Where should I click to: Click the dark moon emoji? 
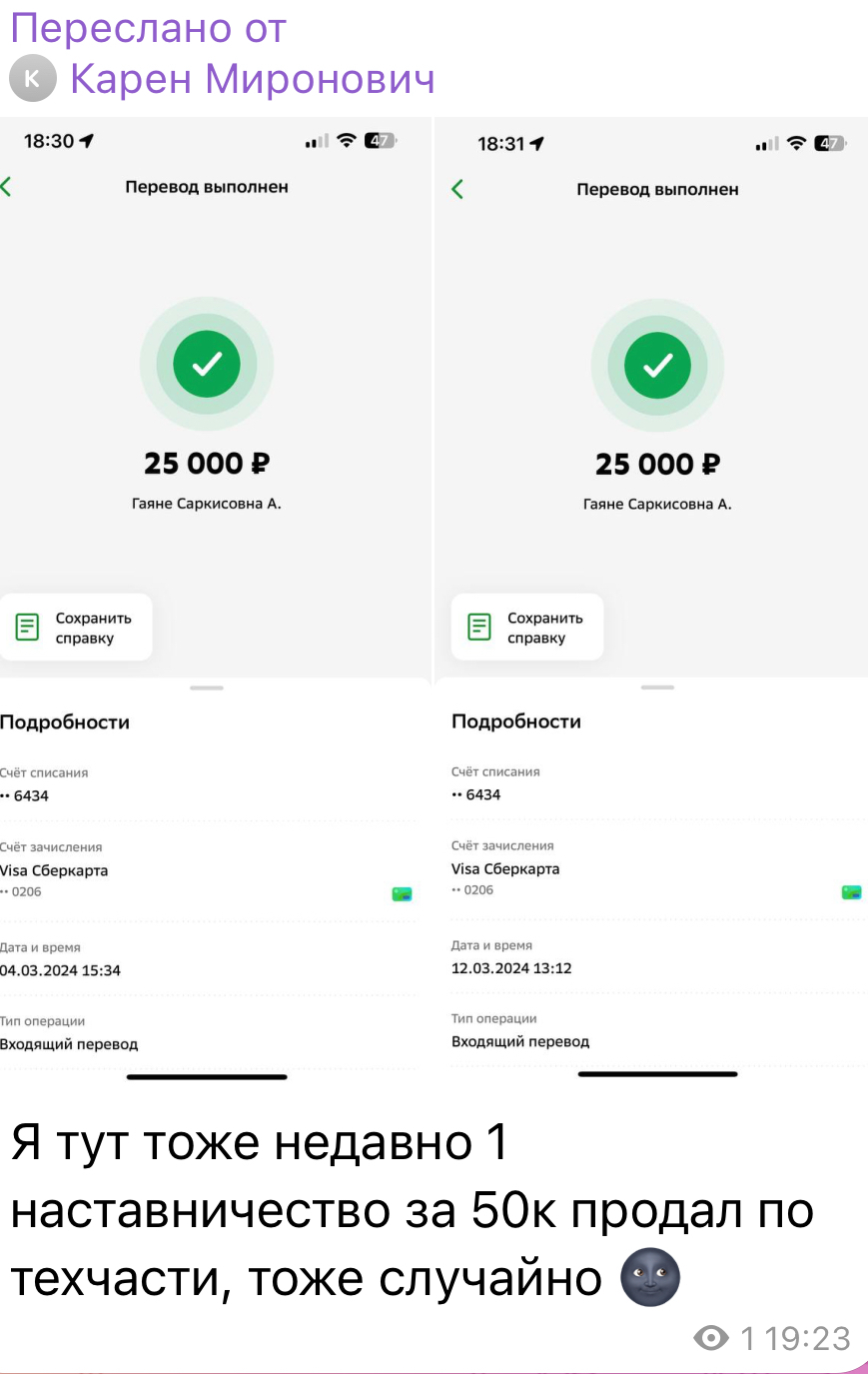coord(650,1277)
